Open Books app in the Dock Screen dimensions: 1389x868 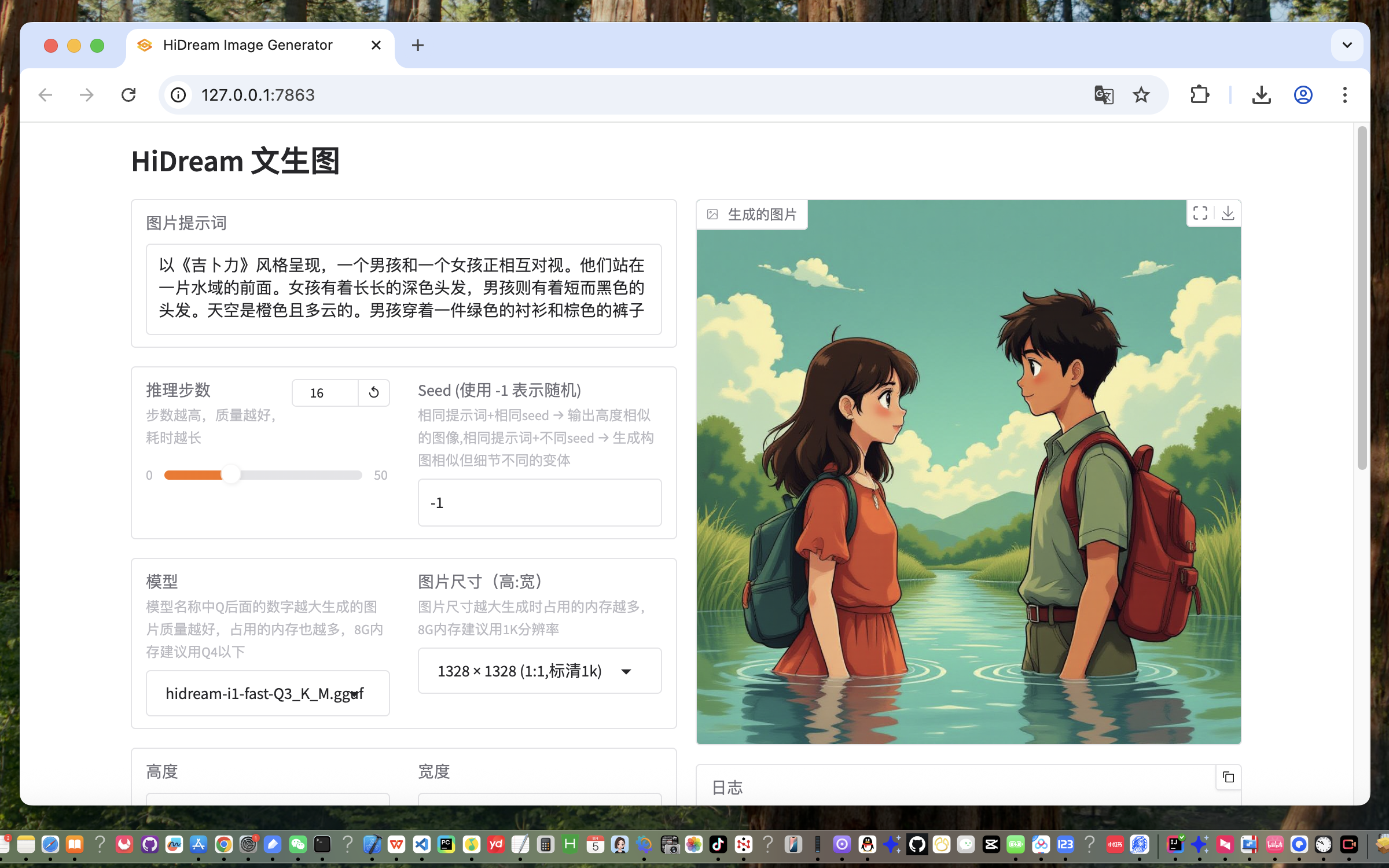[x=75, y=845]
